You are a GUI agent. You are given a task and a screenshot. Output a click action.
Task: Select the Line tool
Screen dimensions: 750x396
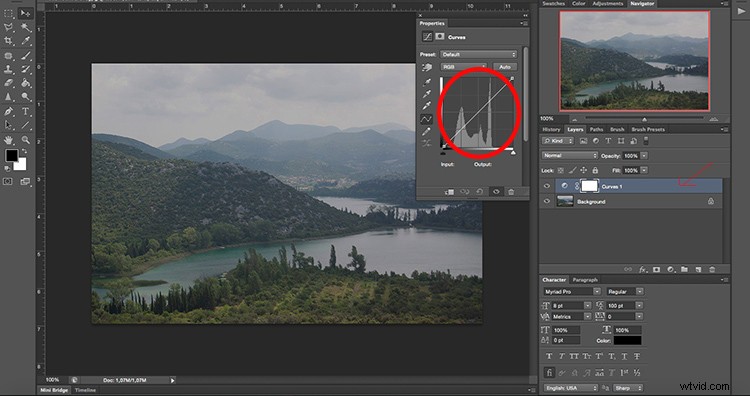coord(26,125)
